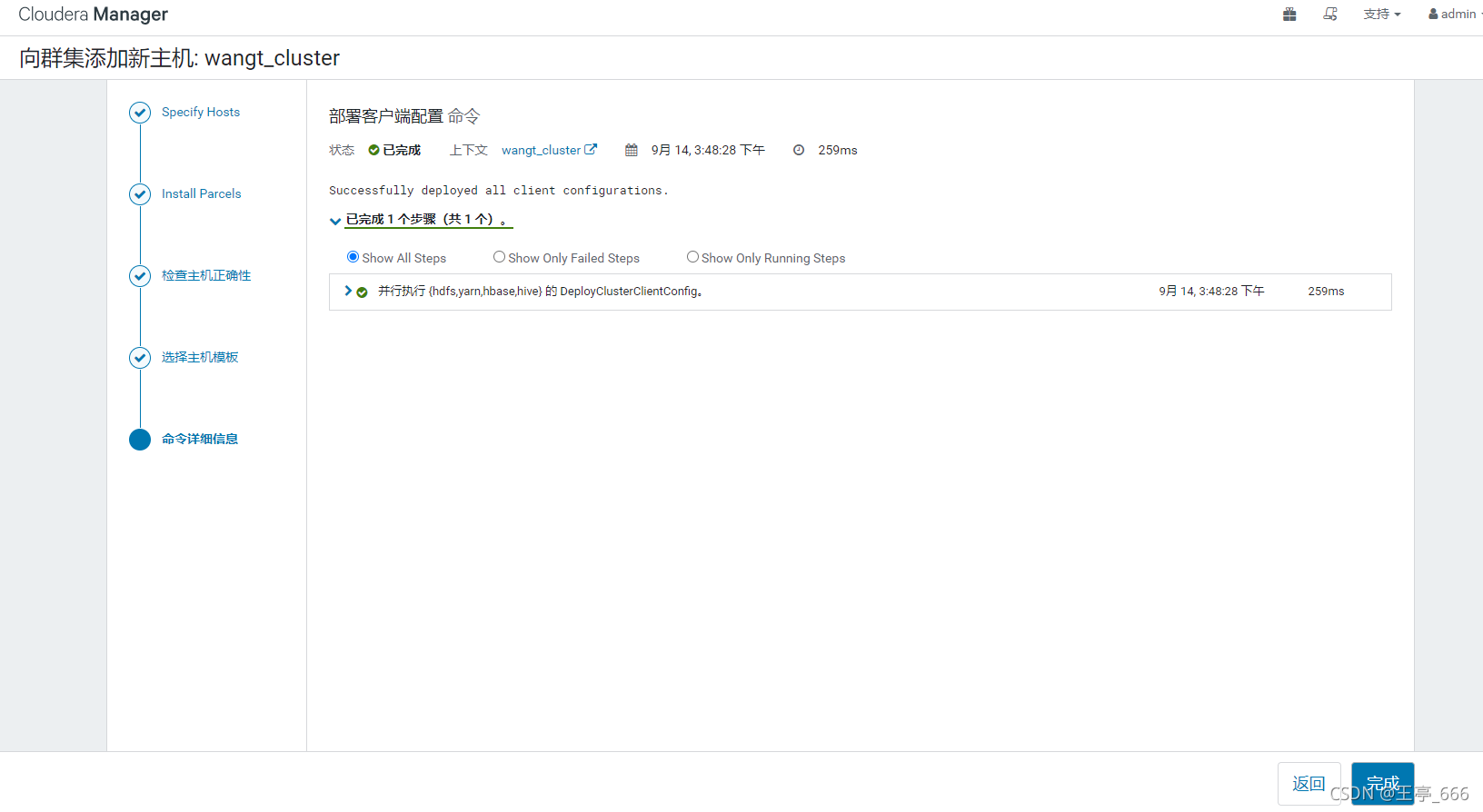Viewport: 1483px width, 812px height.
Task: Click the 选择主机模板 step checkmark circle
Action: pyautogui.click(x=140, y=358)
